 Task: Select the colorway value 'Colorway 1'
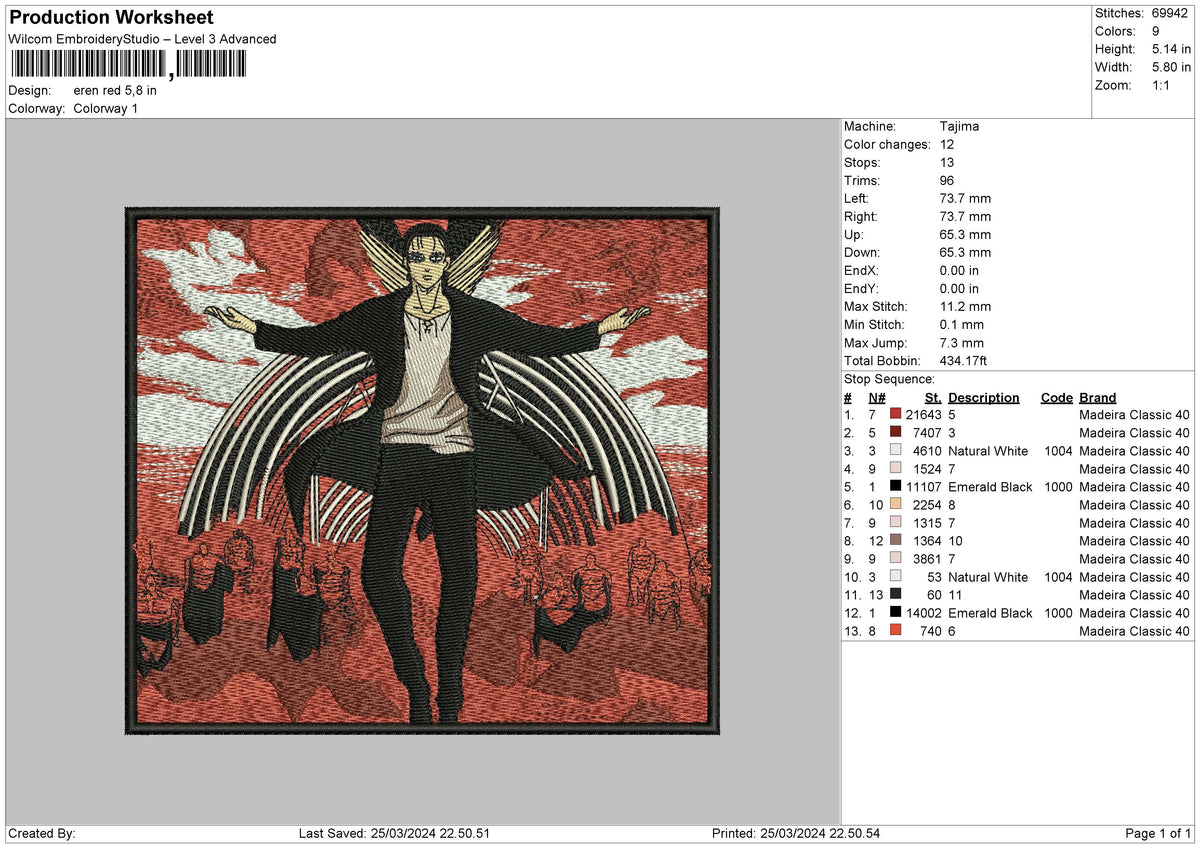(106, 108)
